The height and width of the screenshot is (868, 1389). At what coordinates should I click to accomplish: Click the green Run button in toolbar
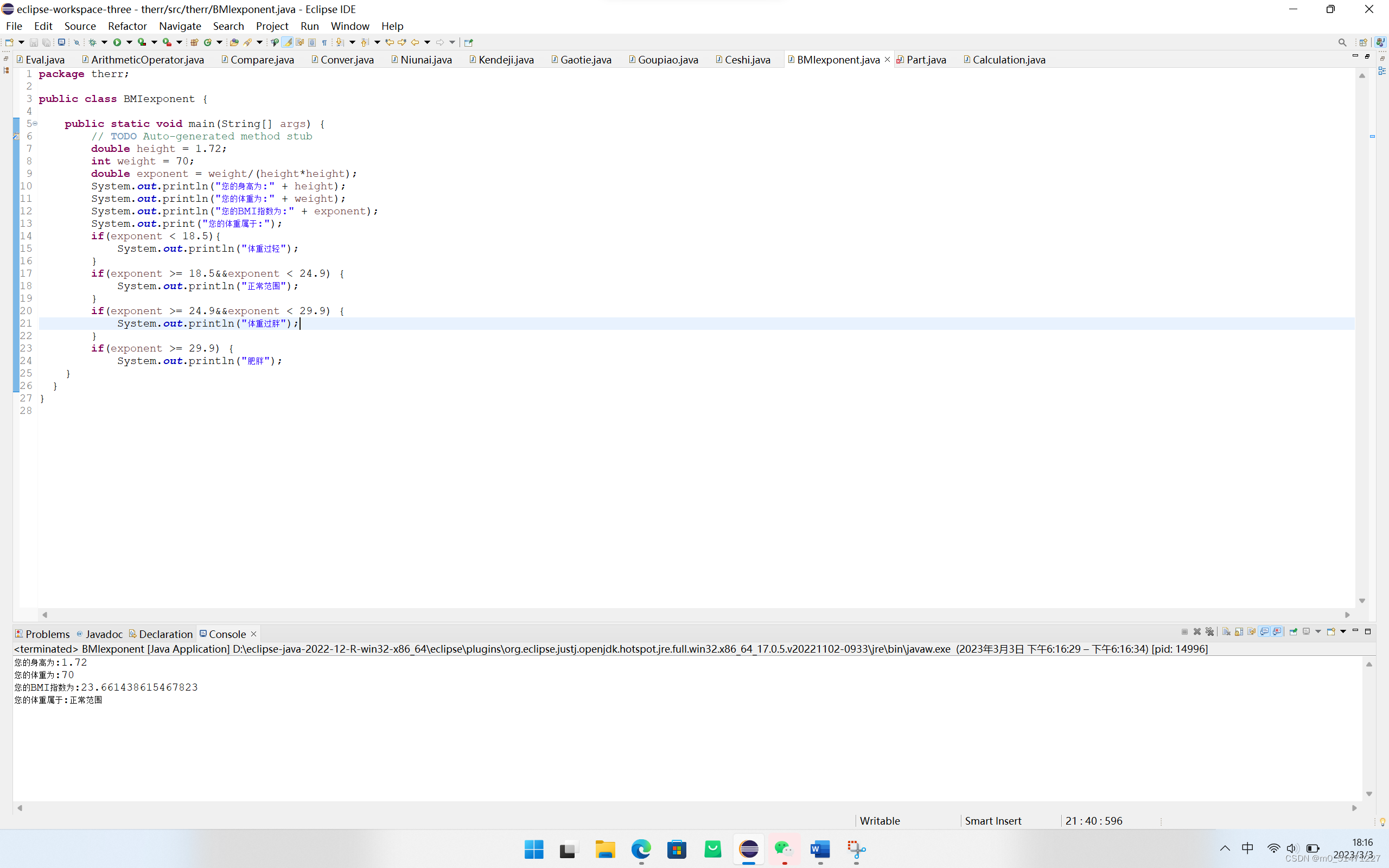tap(117, 42)
